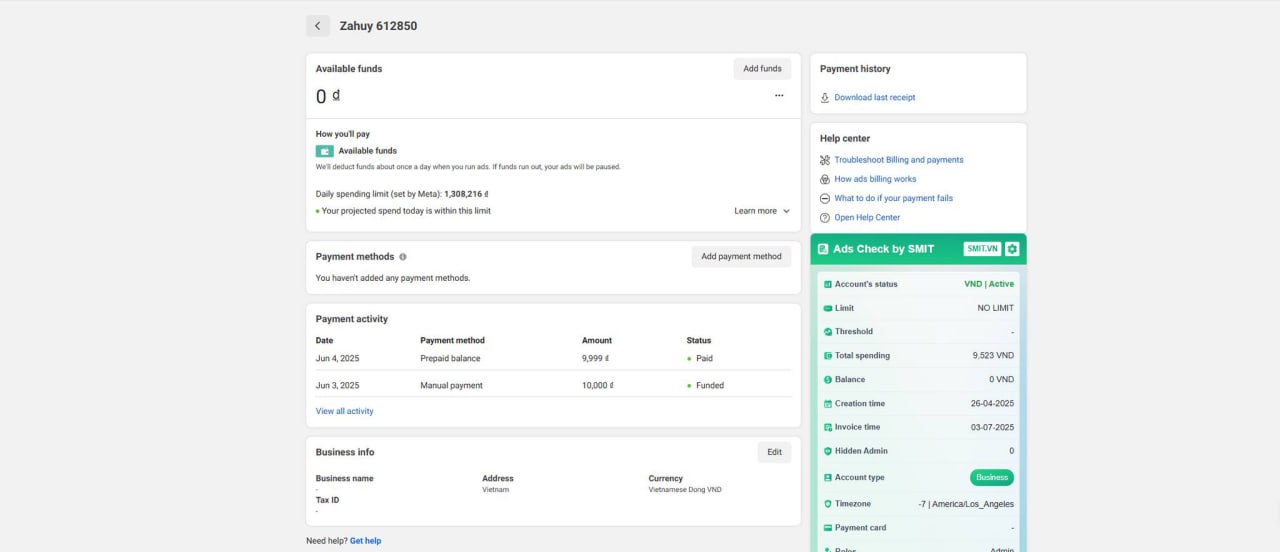Image resolution: width=1280 pixels, height=552 pixels.
Task: Click the 9,523 VND total spending value
Action: [993, 356]
